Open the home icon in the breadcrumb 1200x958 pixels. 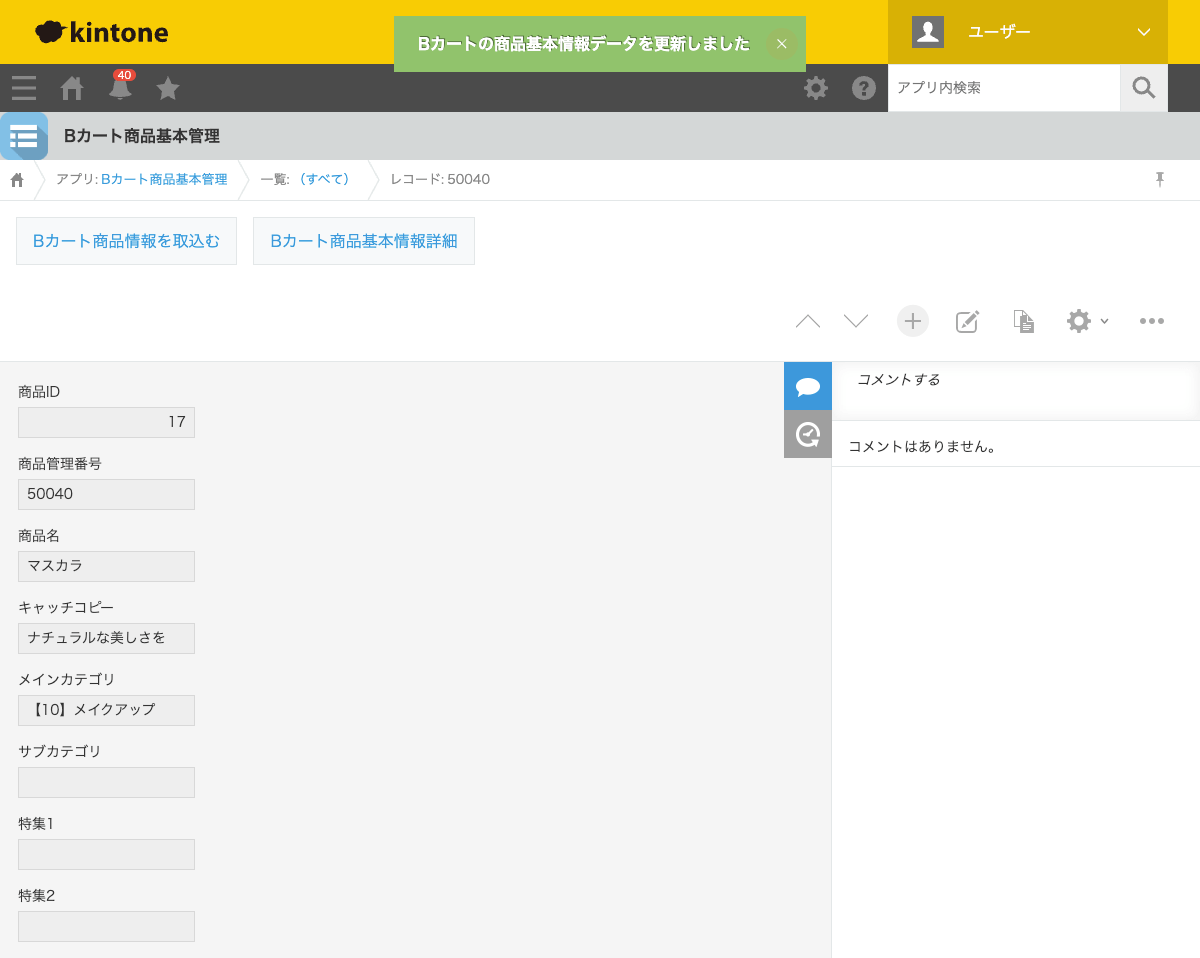click(16, 179)
